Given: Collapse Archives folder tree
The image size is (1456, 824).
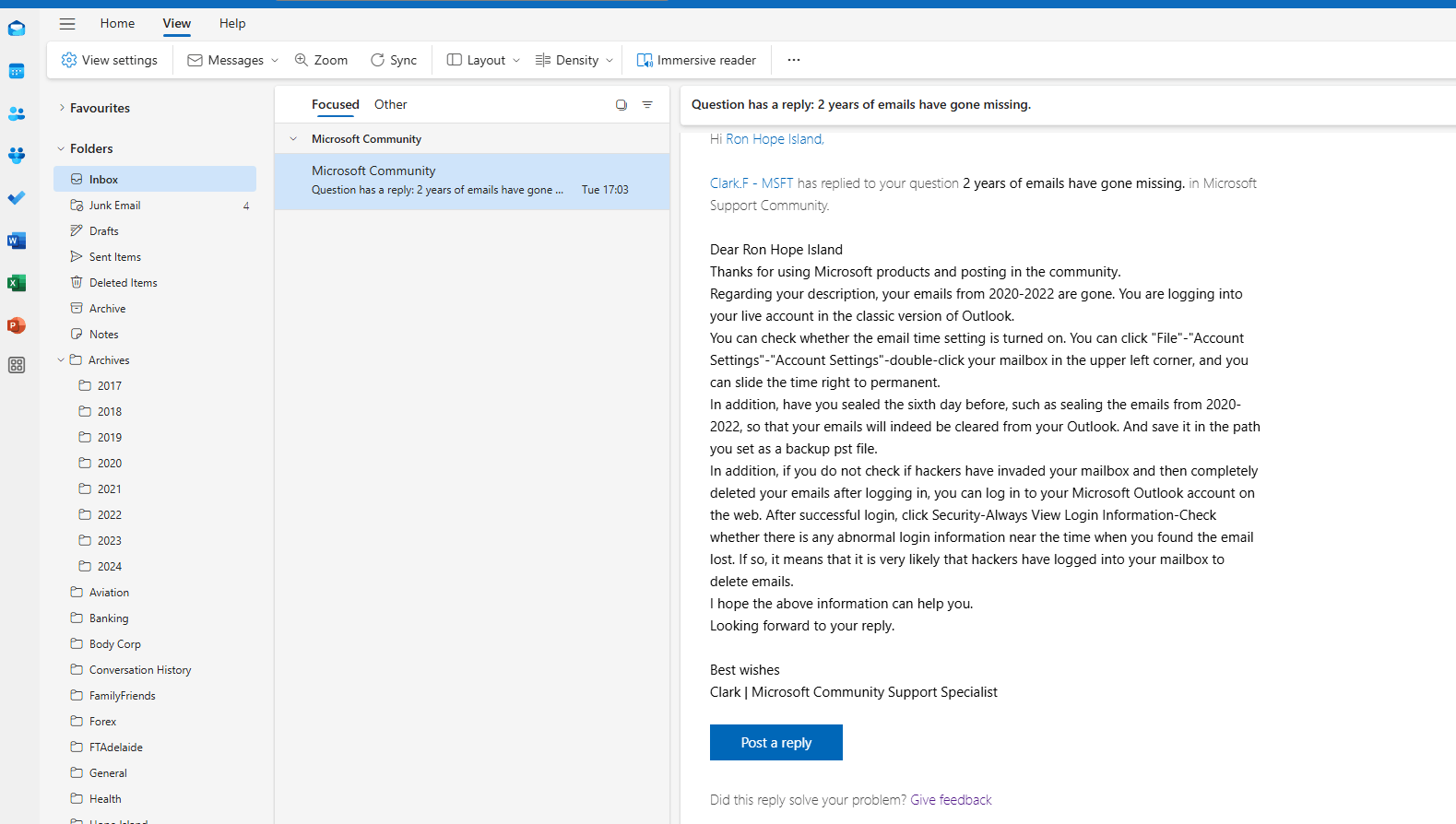Looking at the screenshot, I should pos(61,360).
